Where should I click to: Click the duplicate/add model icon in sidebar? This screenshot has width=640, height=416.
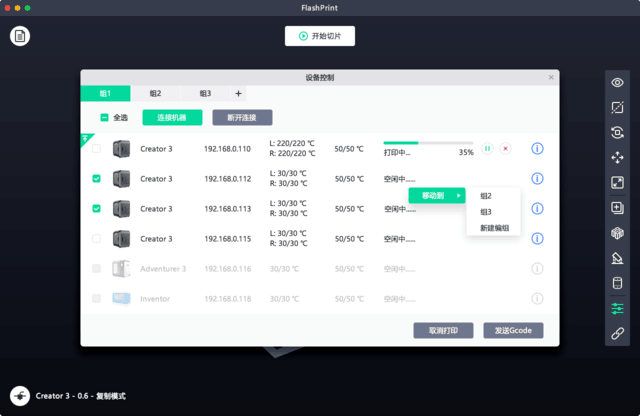617,208
